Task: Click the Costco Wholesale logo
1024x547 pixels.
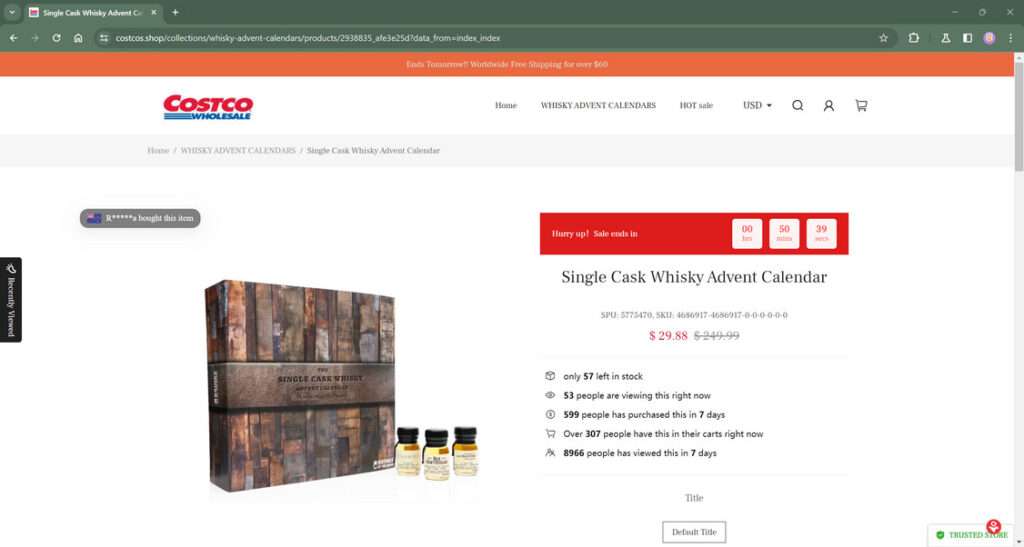Action: pos(208,108)
